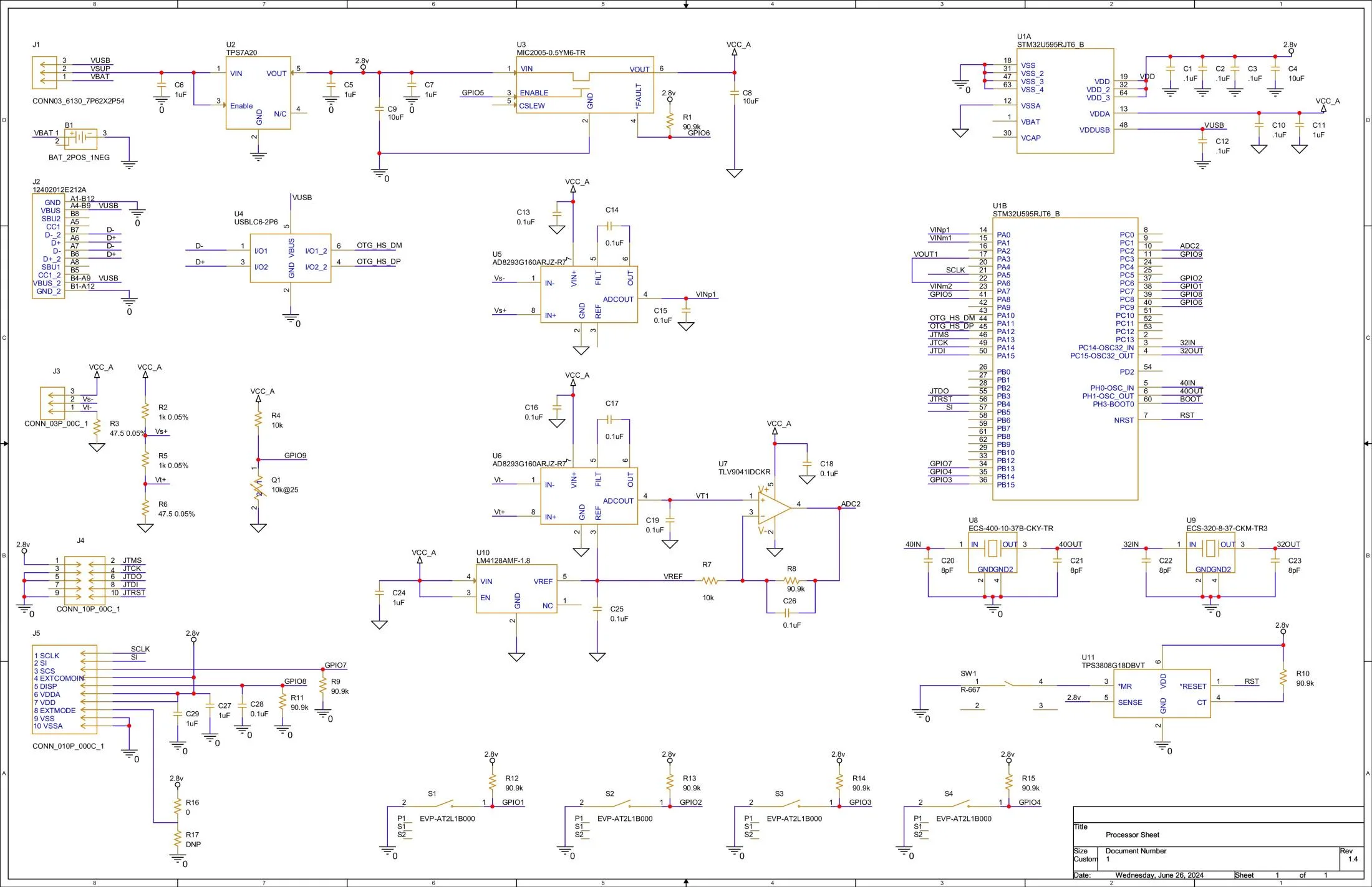Click the OTG_HS_DM label at U4 output

click(379, 246)
